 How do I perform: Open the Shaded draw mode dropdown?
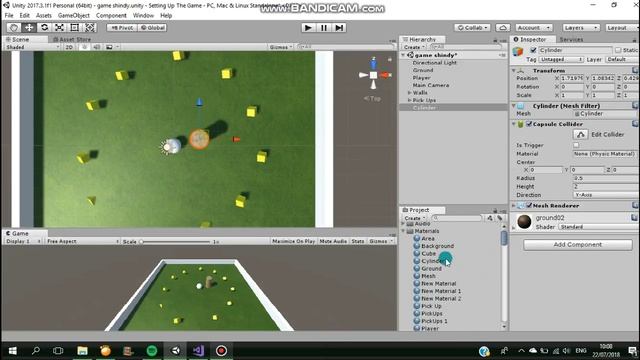coord(32,47)
